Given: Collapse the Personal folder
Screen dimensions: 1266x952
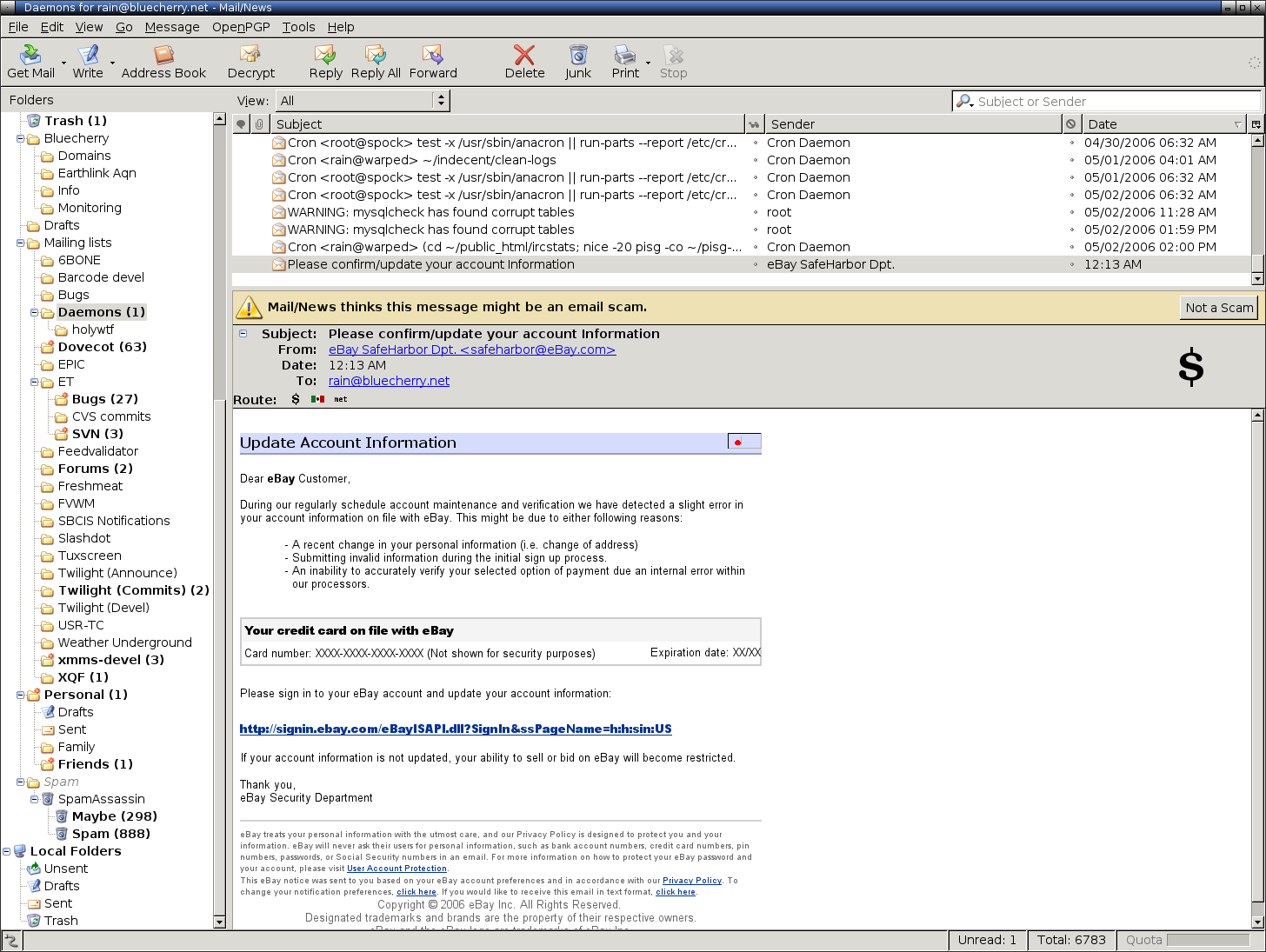Looking at the screenshot, I should click(21, 695).
